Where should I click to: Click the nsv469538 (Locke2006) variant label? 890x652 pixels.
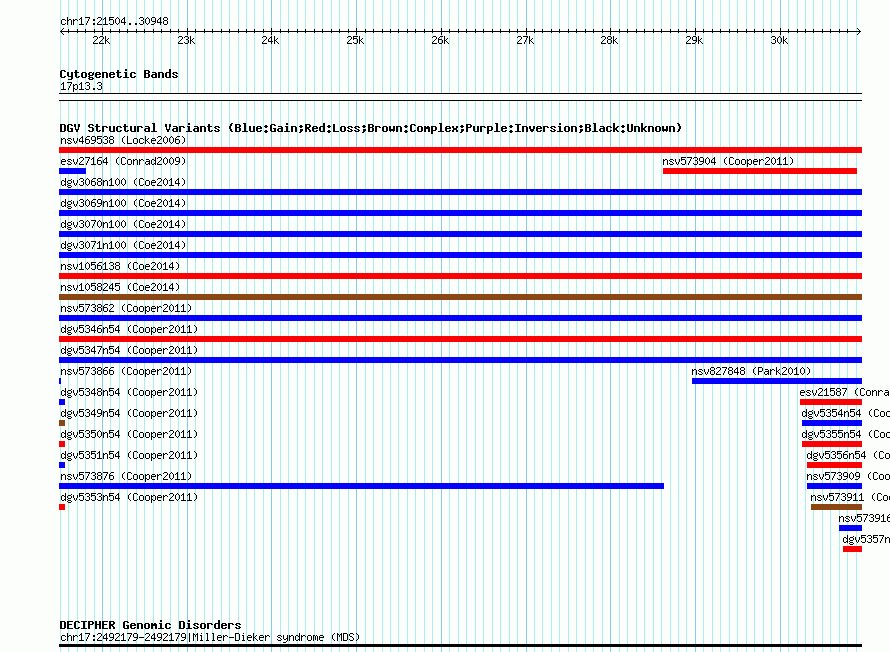pos(123,140)
